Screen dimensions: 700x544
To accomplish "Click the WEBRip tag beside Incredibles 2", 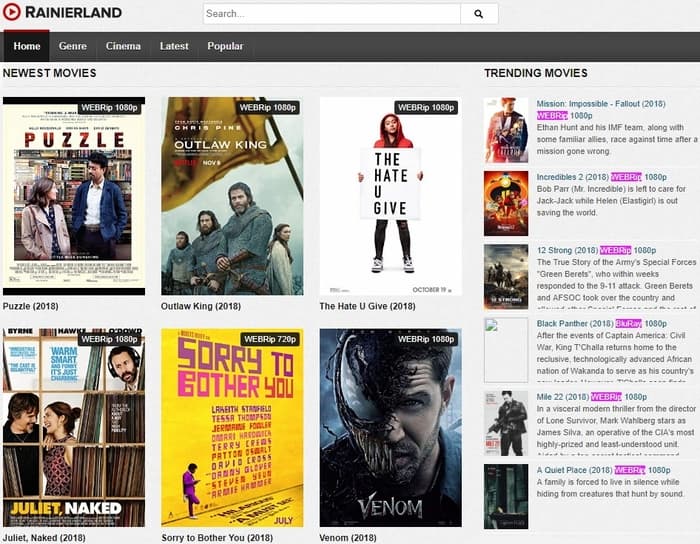I will 626,177.
